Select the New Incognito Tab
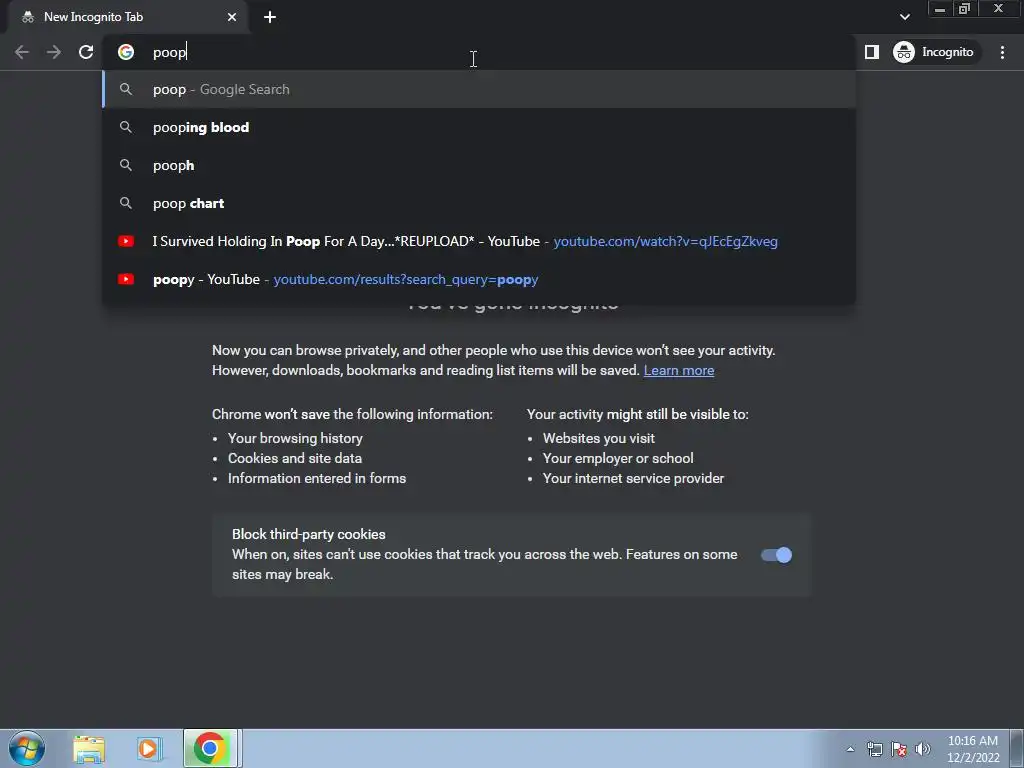 click(128, 17)
